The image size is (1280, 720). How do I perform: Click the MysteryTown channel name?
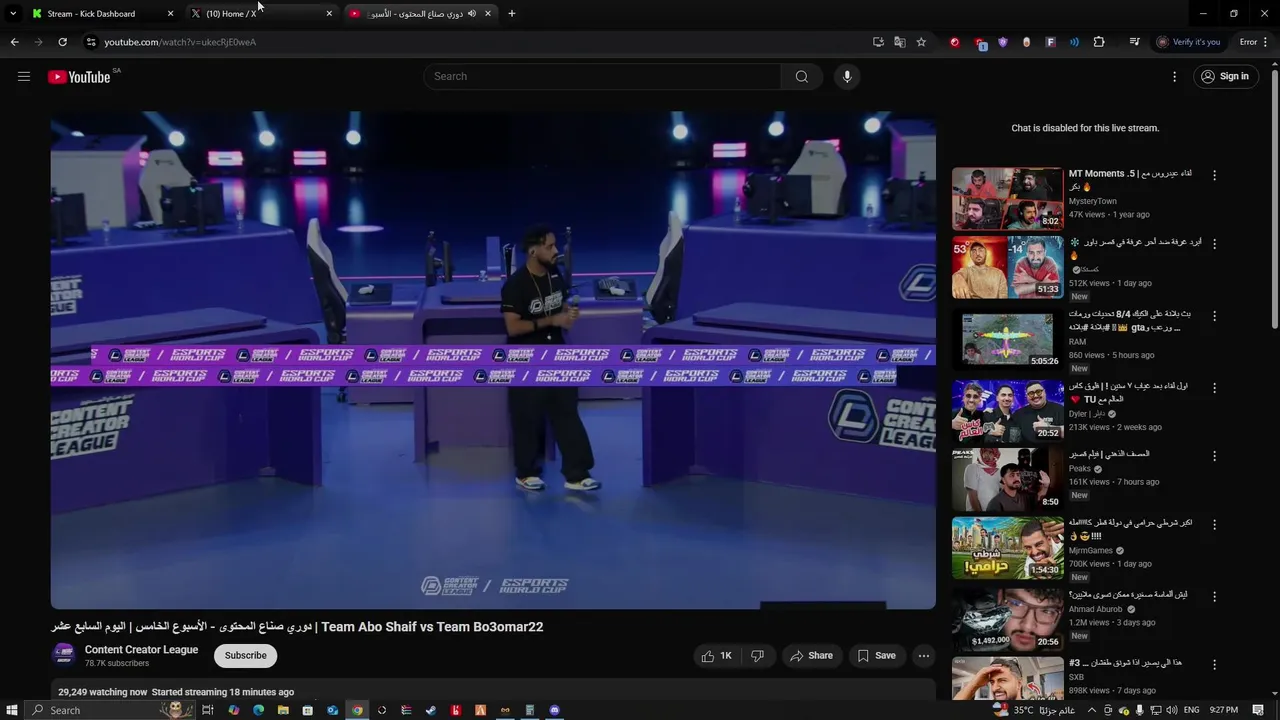point(1092,201)
